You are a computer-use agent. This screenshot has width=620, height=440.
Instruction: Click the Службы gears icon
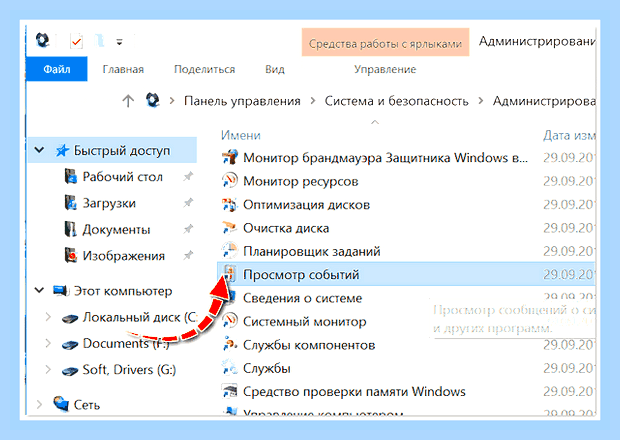pyautogui.click(x=229, y=367)
